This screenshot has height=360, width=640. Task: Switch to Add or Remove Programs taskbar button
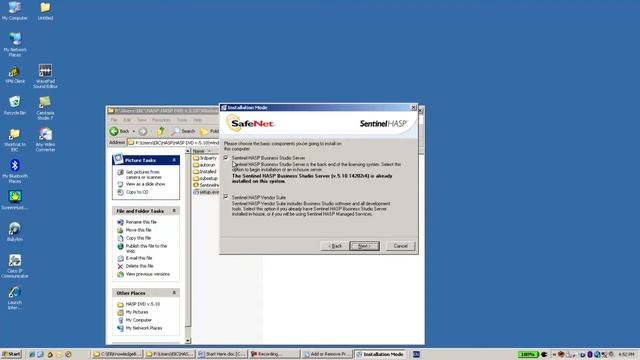327,354
